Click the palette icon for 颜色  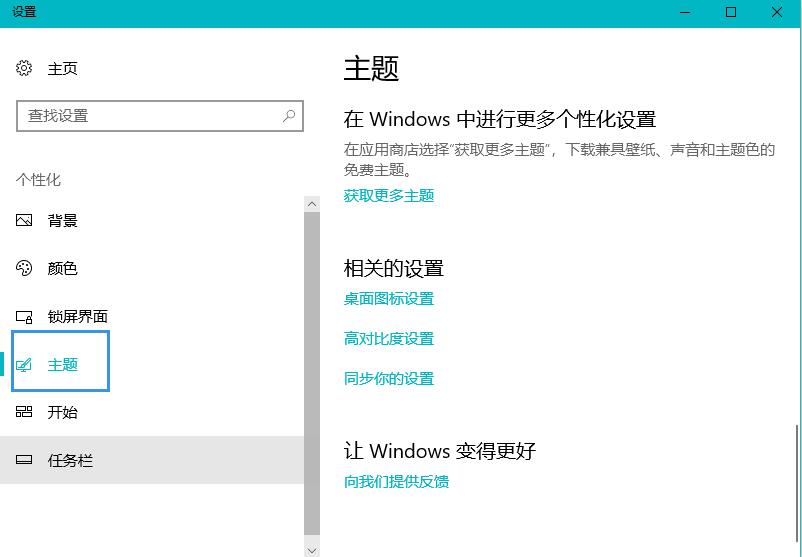point(24,268)
